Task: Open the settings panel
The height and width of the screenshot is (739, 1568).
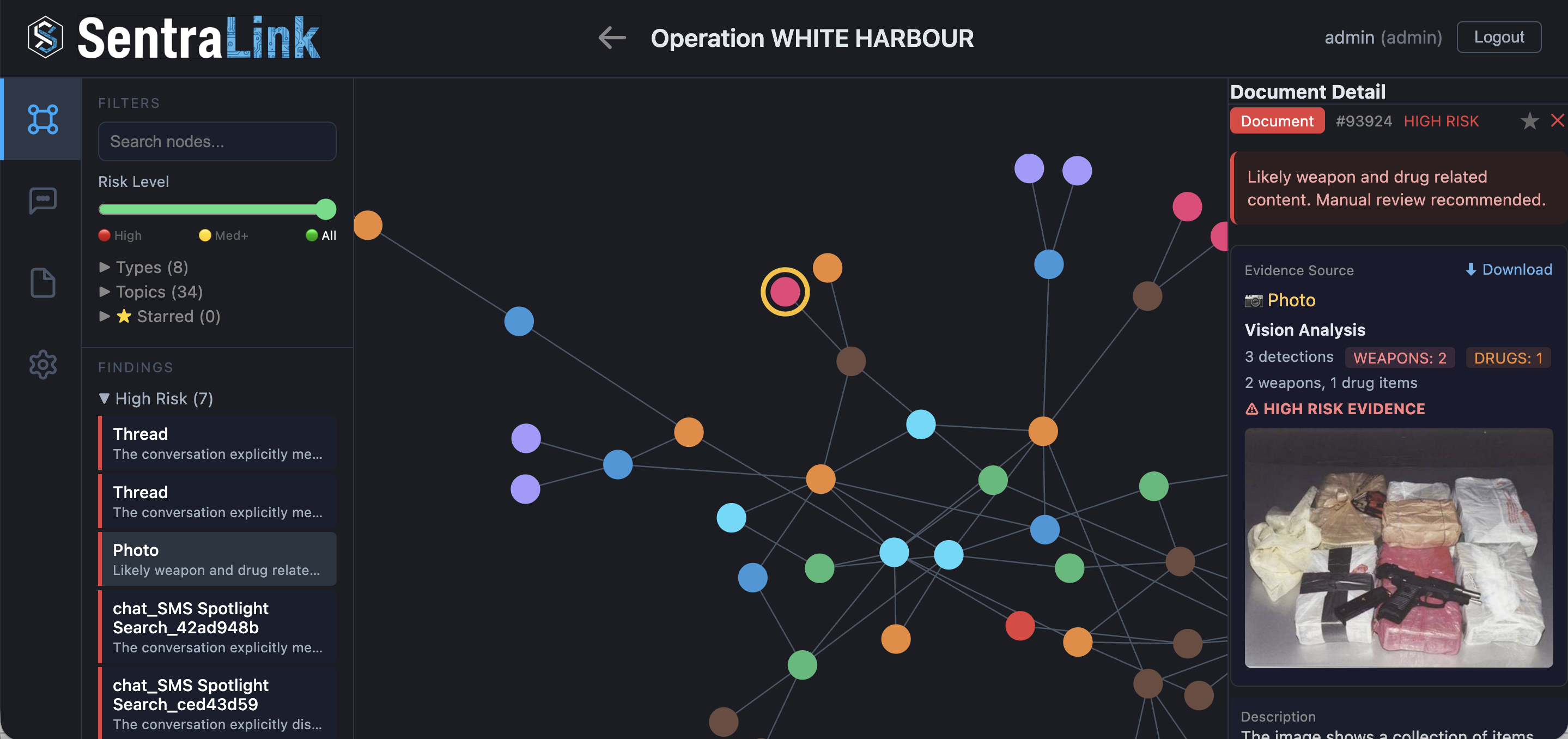Action: coord(41,364)
